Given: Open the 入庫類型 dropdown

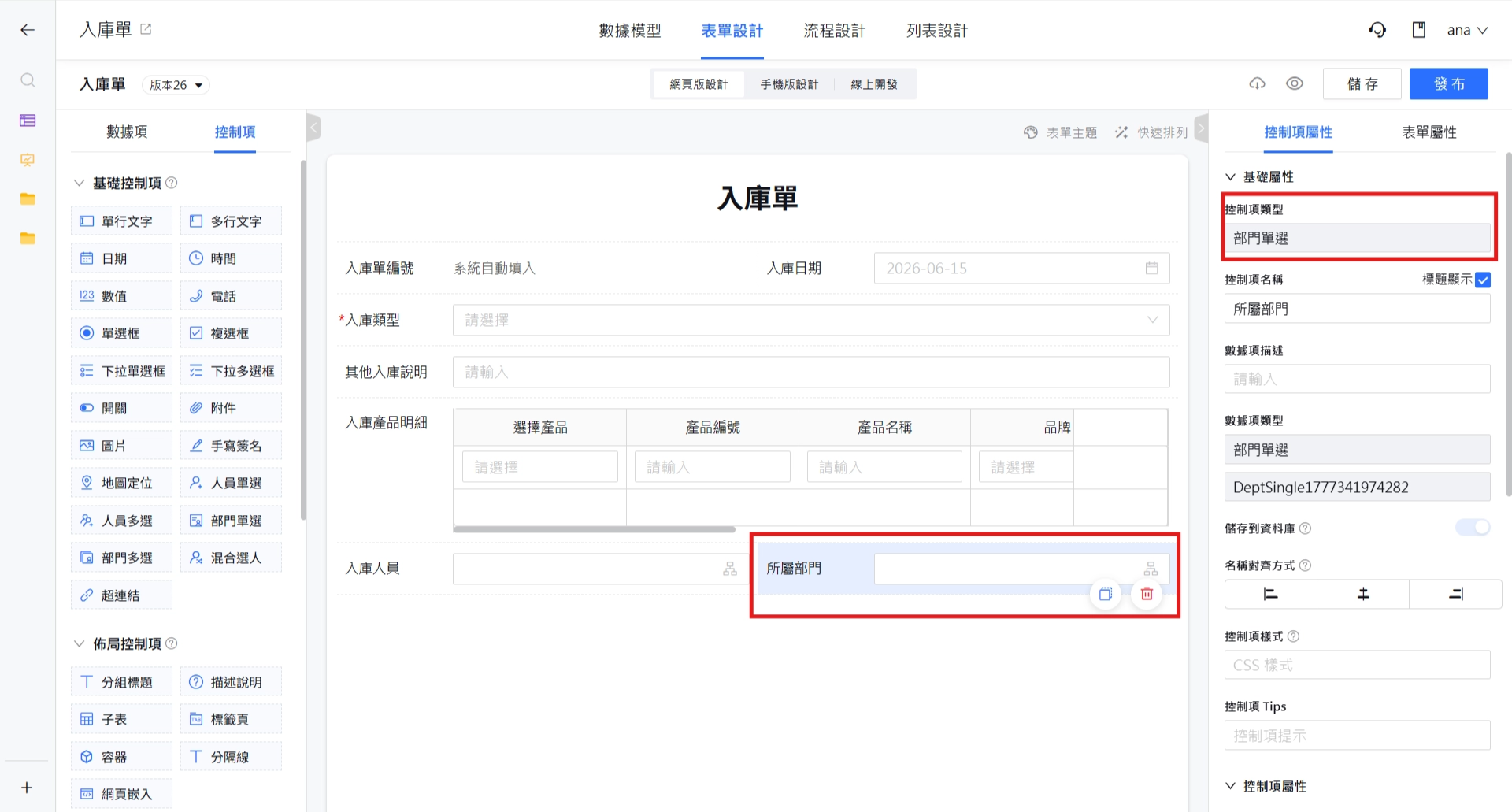Looking at the screenshot, I should point(811,321).
